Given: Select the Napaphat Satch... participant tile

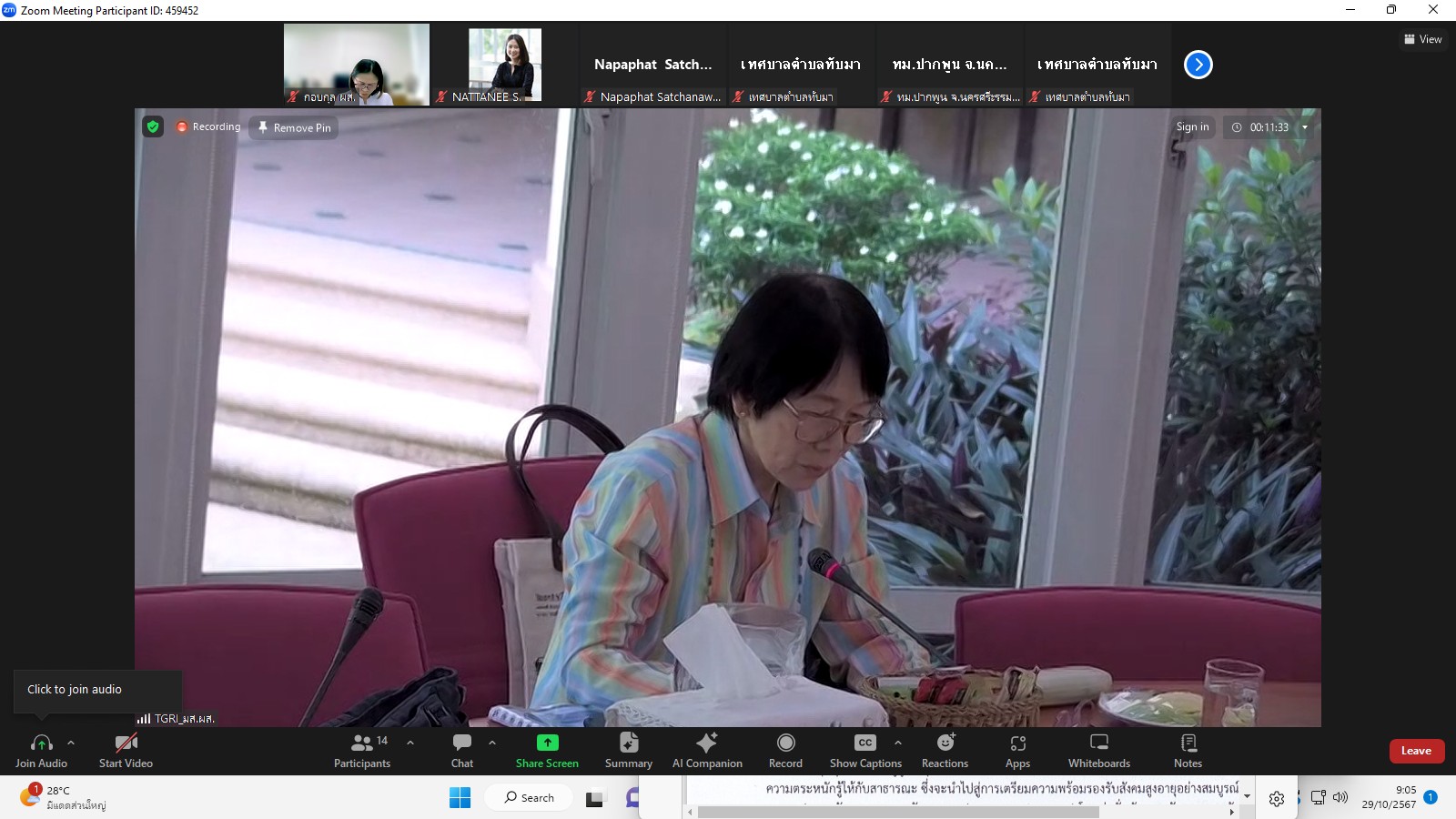Looking at the screenshot, I should [653, 65].
